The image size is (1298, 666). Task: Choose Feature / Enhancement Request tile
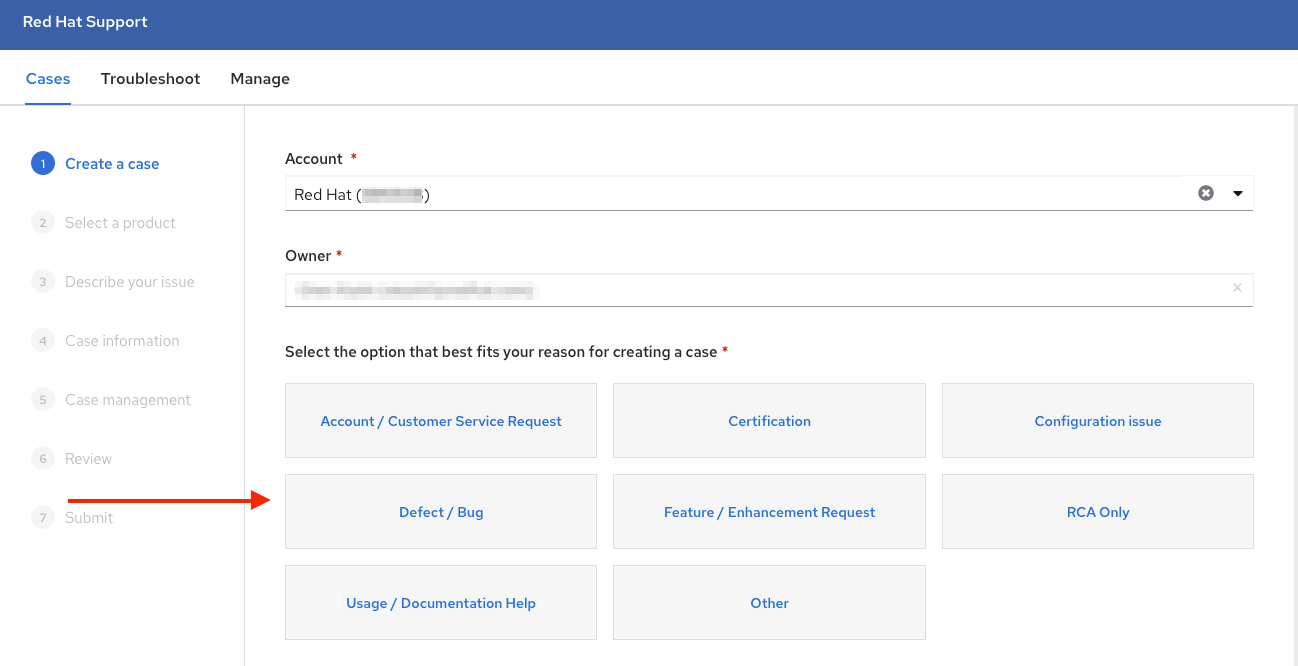[x=769, y=512]
